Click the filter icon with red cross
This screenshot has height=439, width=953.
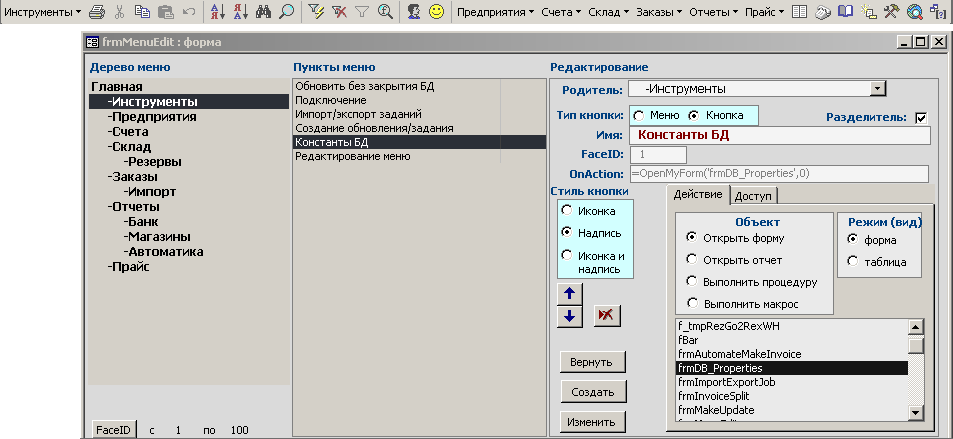point(339,12)
